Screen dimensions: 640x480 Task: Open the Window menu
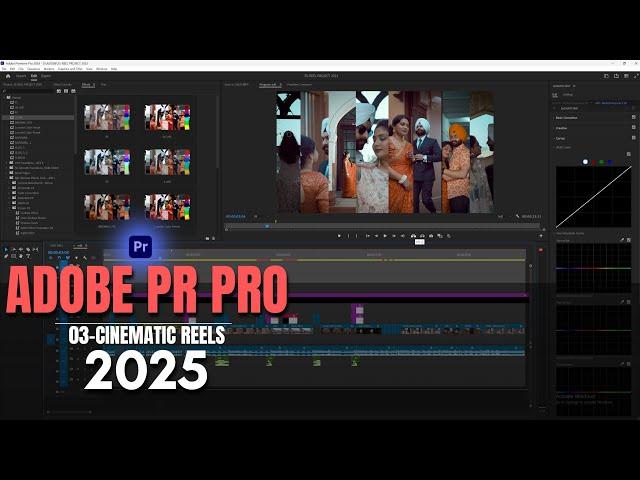pos(102,69)
